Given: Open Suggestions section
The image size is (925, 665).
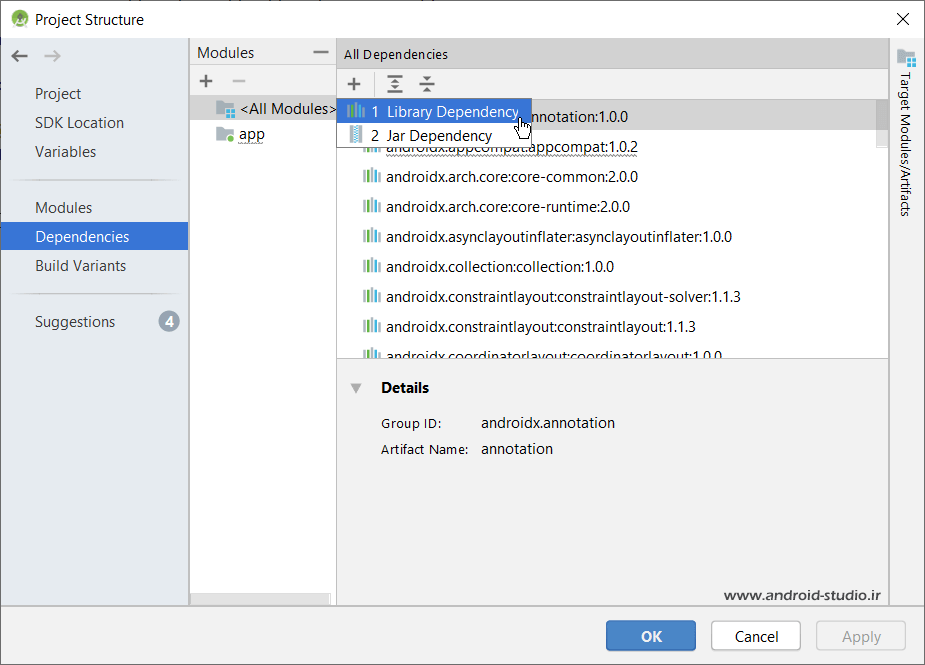Looking at the screenshot, I should coord(75,322).
